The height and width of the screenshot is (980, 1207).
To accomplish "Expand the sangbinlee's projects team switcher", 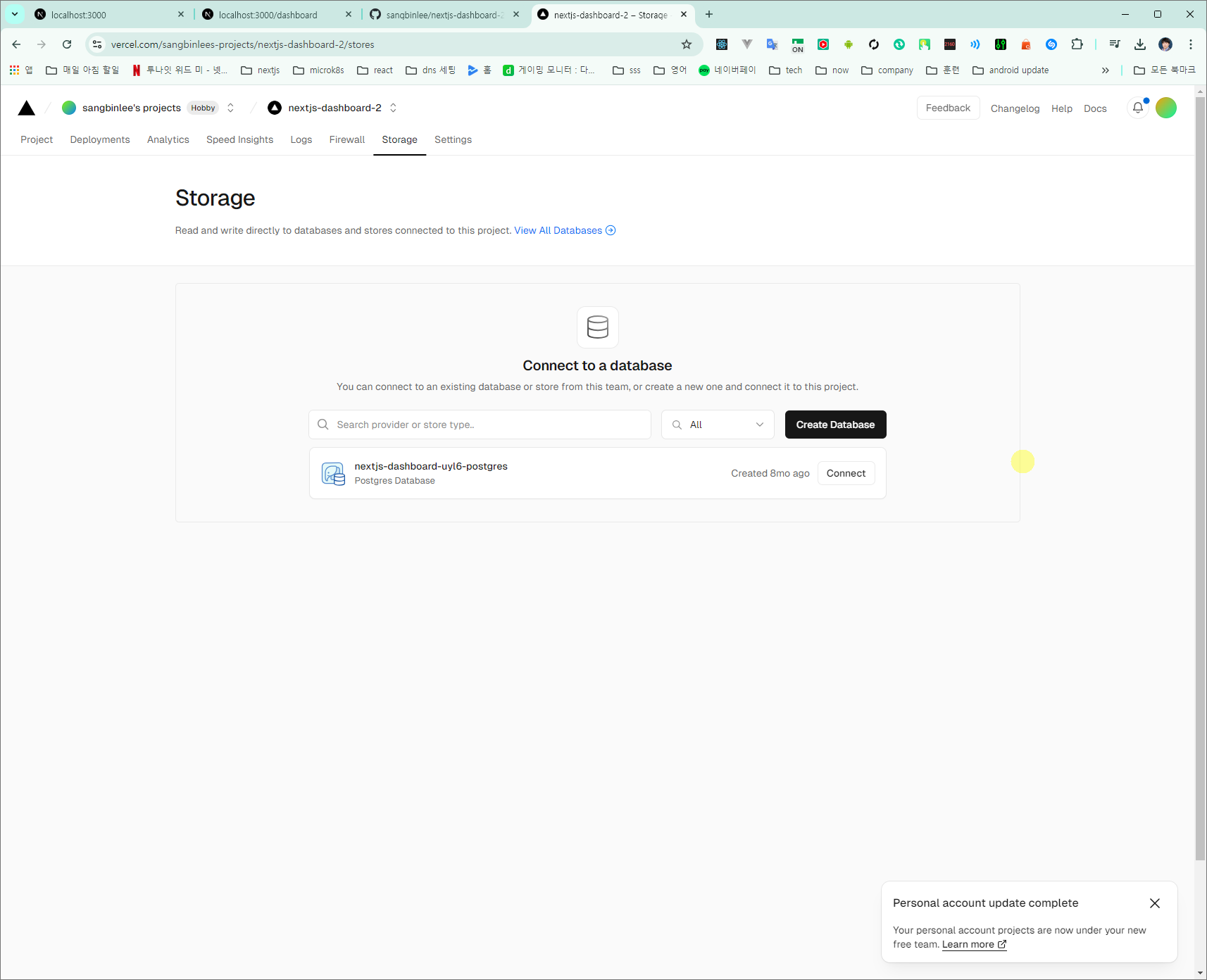I will point(230,108).
